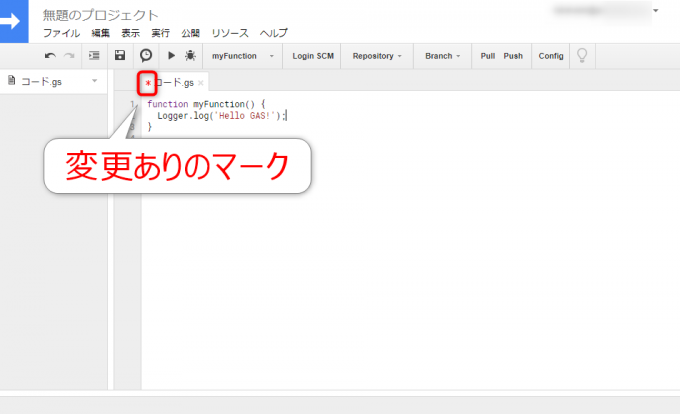Image resolution: width=680 pixels, height=414 pixels.
Task: Click the Logger.log line in the editor
Action: 222,116
